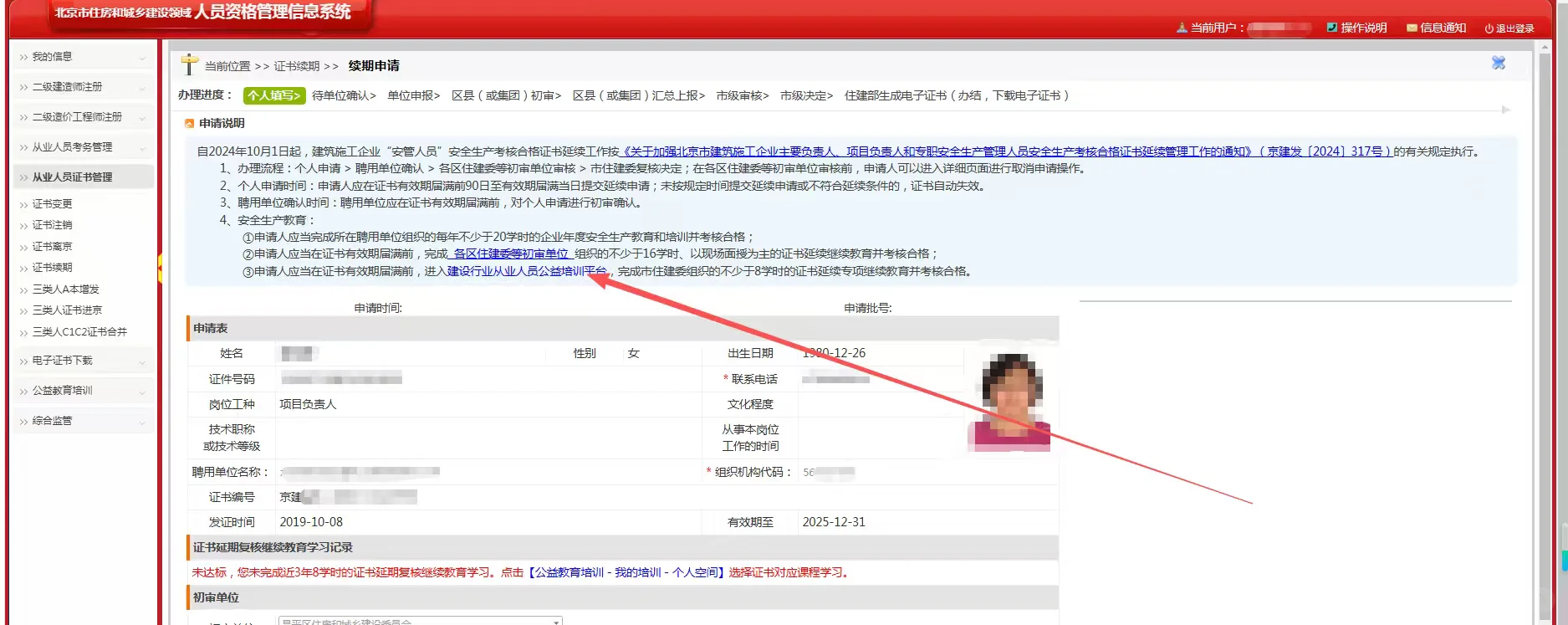Click the 文化程度 field
Viewport: 1568px width, 625px height.
click(x=881, y=404)
